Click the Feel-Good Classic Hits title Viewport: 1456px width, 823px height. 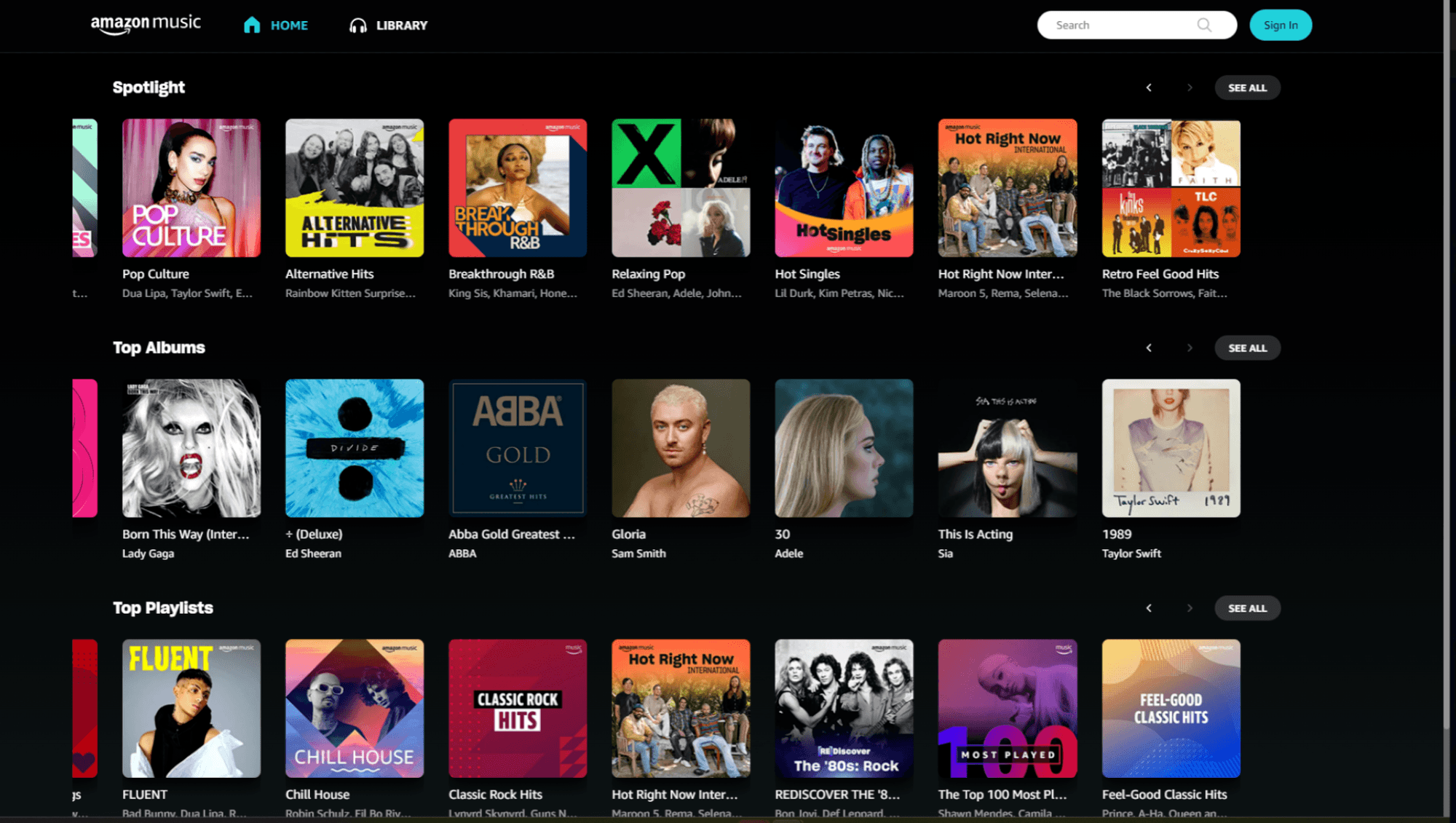(x=1164, y=795)
